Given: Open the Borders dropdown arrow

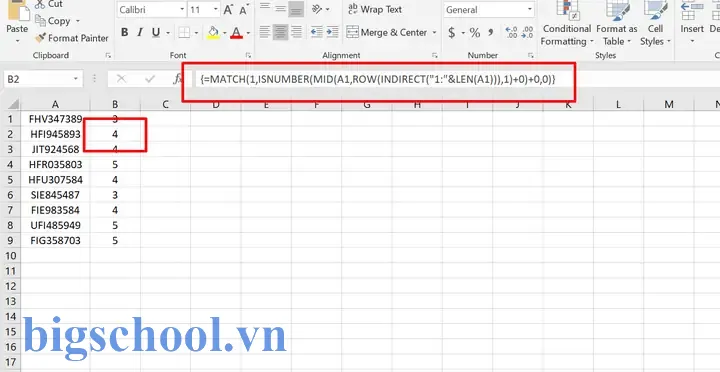Looking at the screenshot, I should [197, 33].
